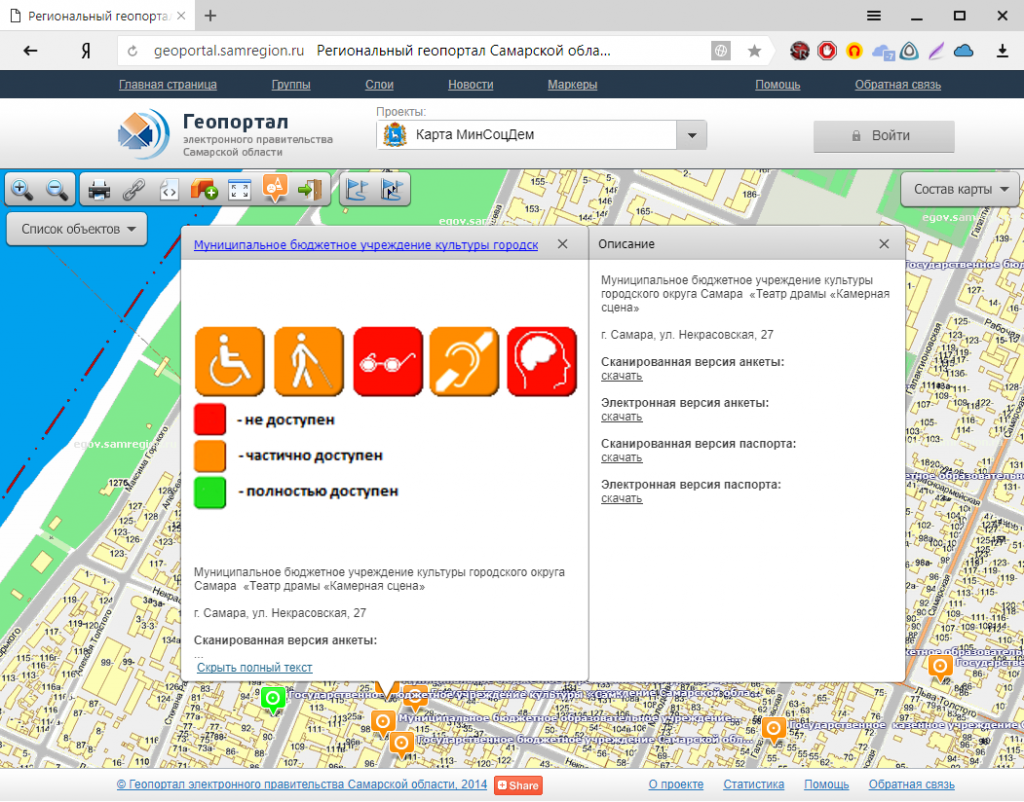
Task: Download 'Сканированная версия анкеты' via скачать
Action: pyautogui.click(x=622, y=376)
